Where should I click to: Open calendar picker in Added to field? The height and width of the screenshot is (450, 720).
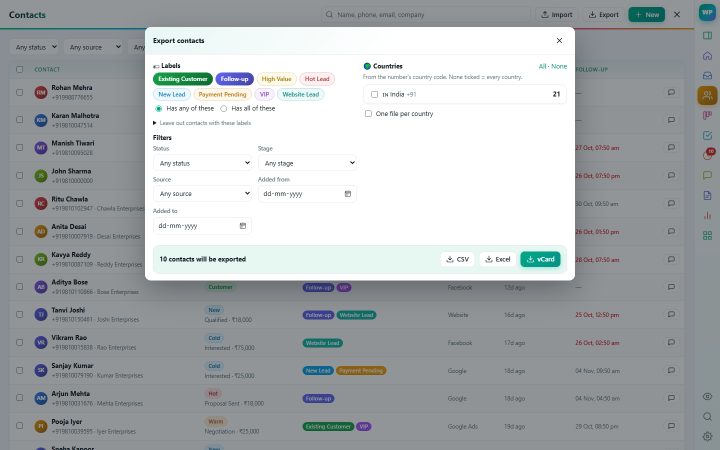pos(243,225)
